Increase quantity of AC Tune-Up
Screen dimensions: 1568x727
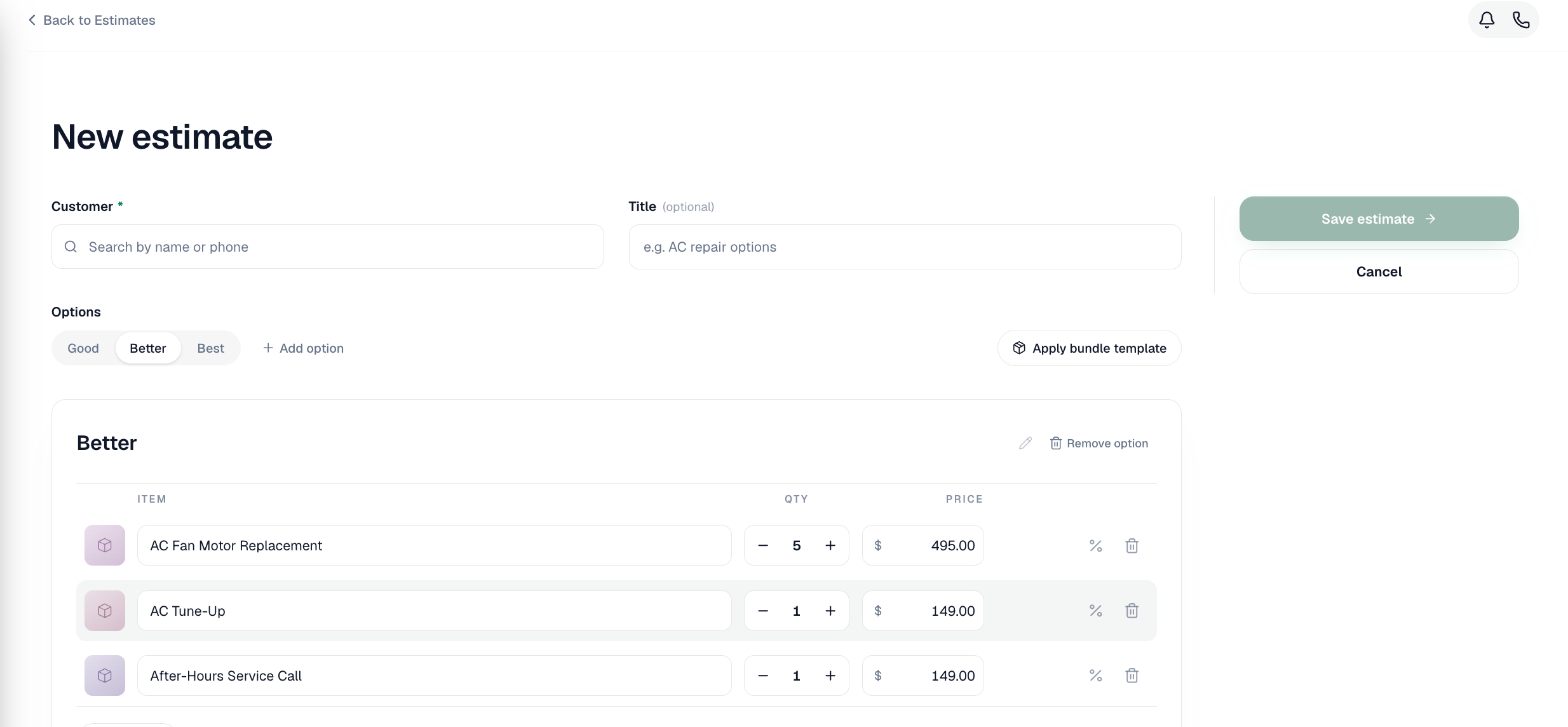click(x=830, y=611)
